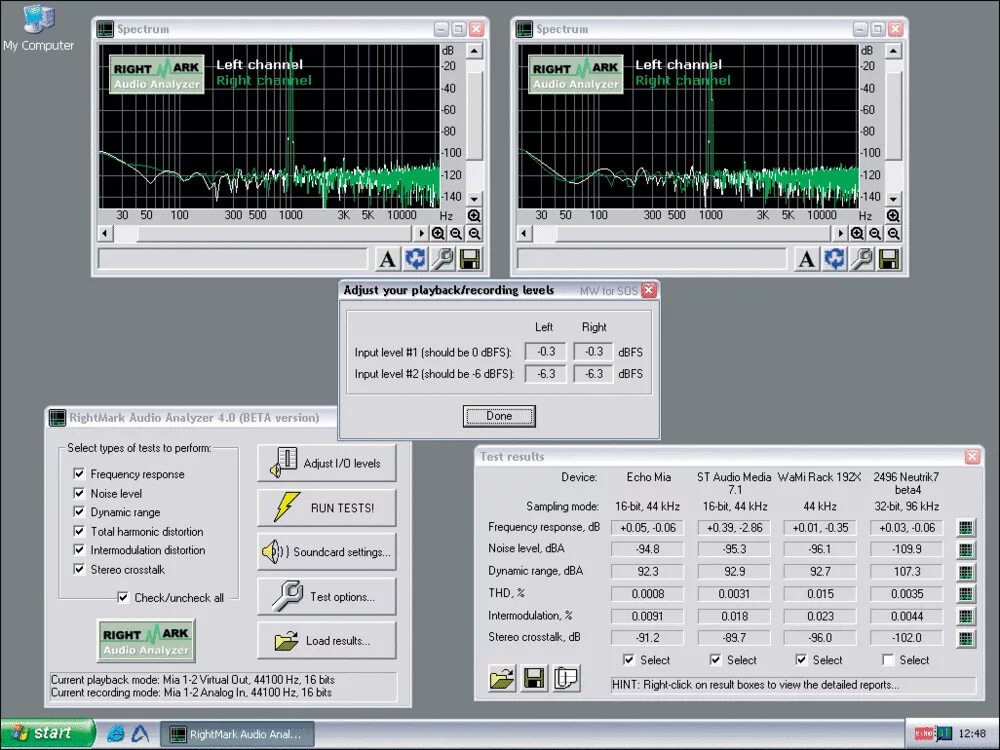Open the graph icon for the Dynamic range row
This screenshot has height=750, width=1000.
click(966, 571)
